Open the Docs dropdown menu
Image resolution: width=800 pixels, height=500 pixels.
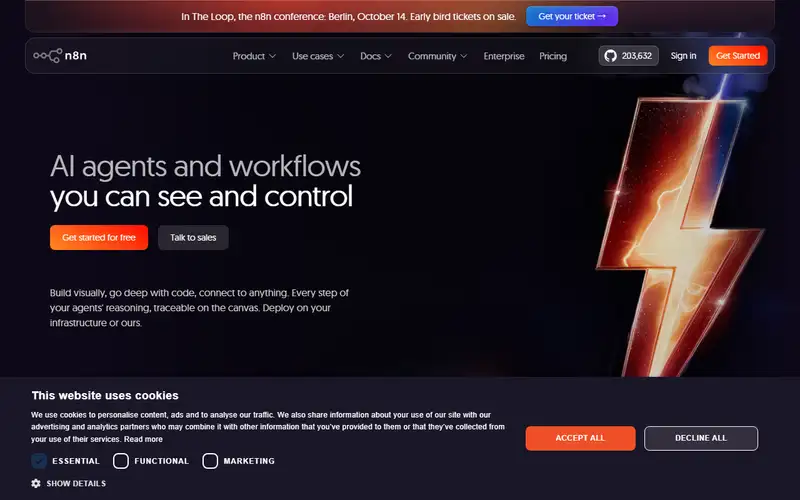(x=376, y=56)
